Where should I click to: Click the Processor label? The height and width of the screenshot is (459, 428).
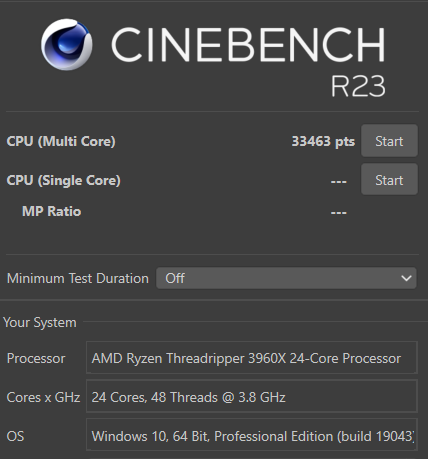(x=36, y=358)
